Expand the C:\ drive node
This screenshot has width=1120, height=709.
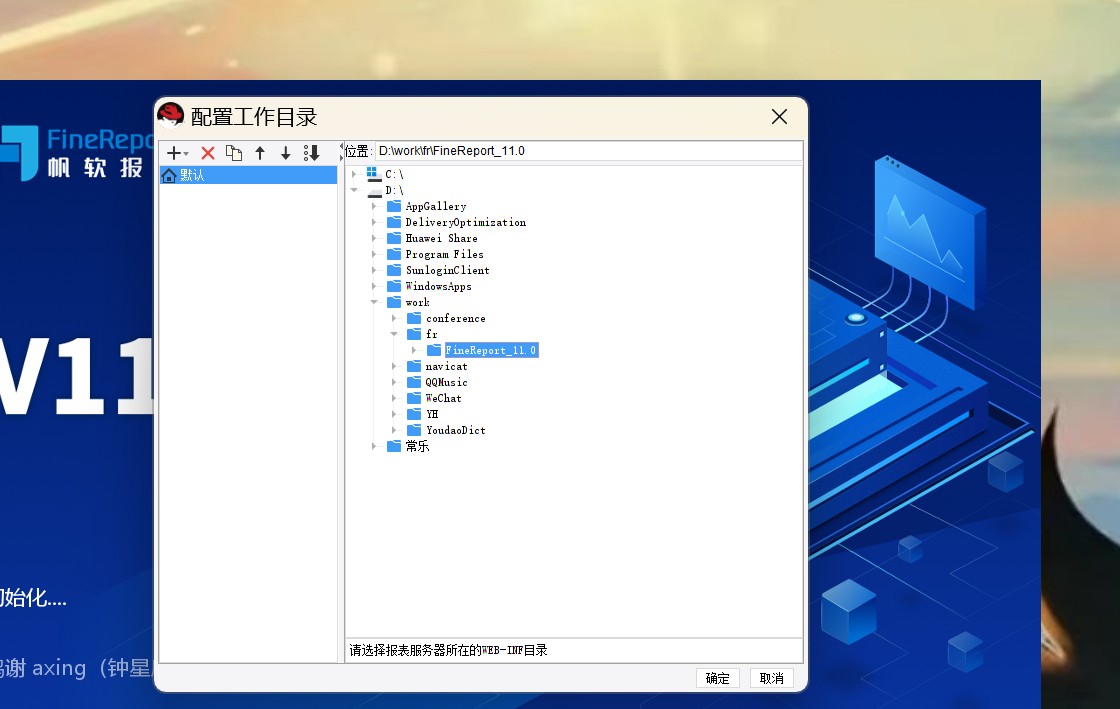click(x=354, y=174)
